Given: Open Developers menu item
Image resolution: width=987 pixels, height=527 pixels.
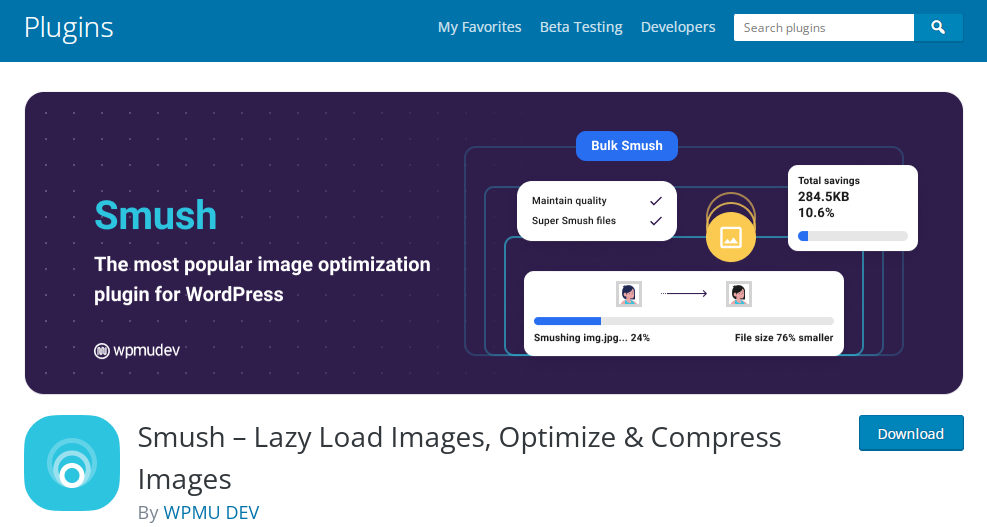Looking at the screenshot, I should click(678, 27).
